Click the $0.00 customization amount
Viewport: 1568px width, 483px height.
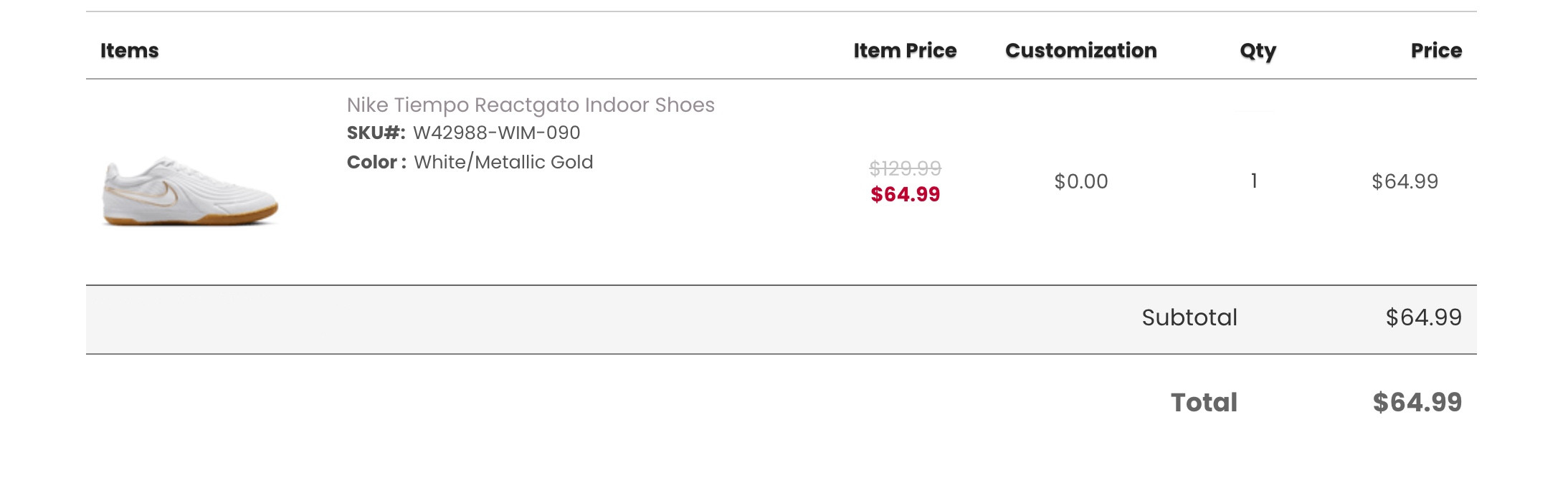coord(1080,182)
